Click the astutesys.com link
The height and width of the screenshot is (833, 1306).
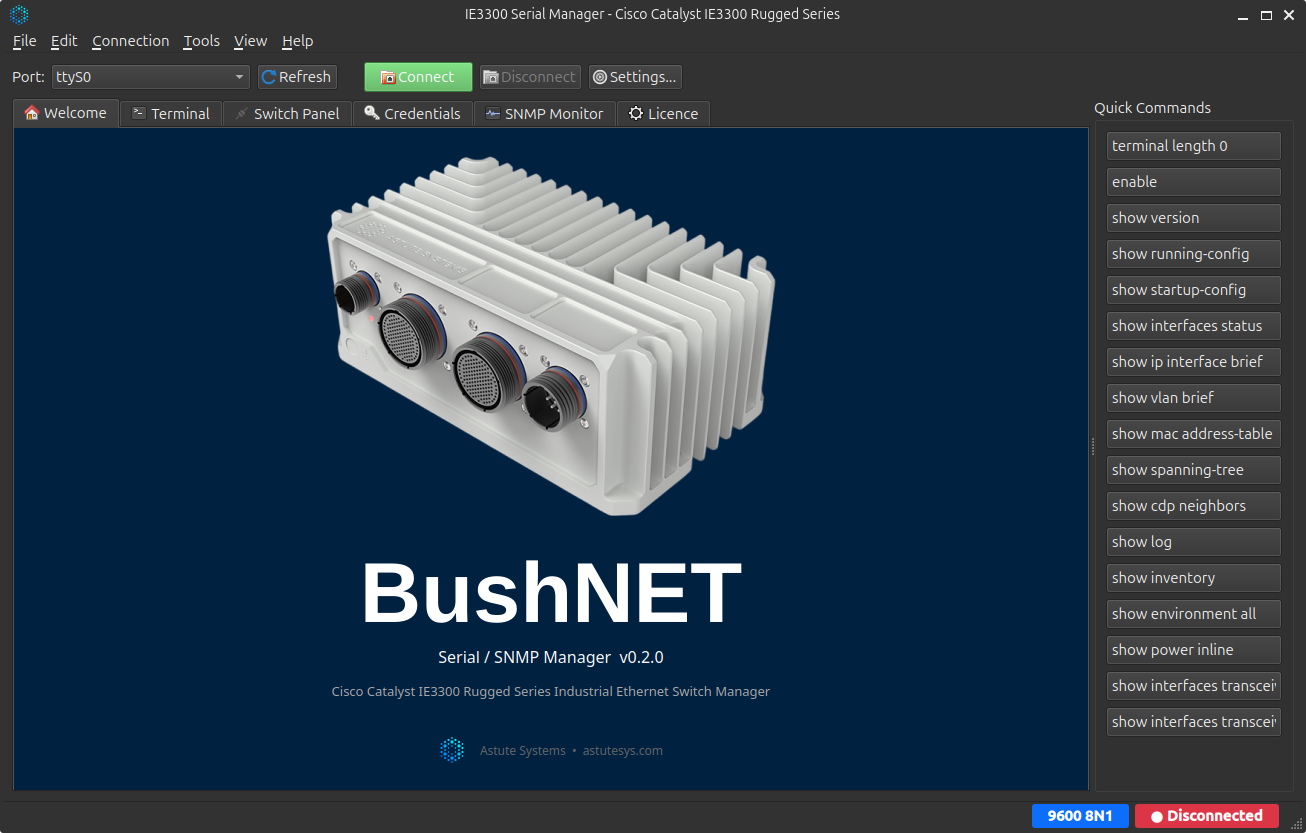622,750
